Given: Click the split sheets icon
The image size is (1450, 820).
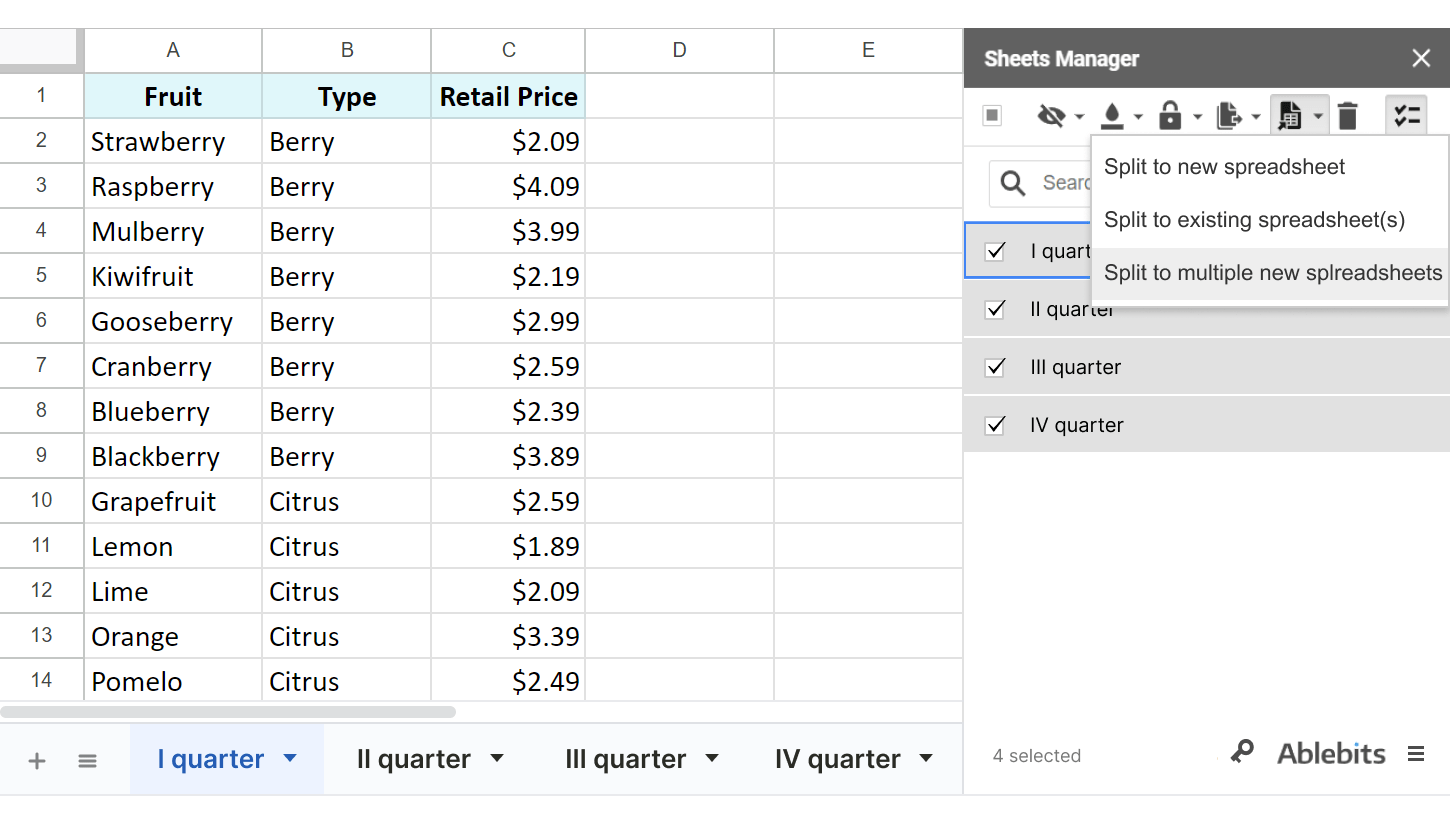Looking at the screenshot, I should tap(1290, 117).
